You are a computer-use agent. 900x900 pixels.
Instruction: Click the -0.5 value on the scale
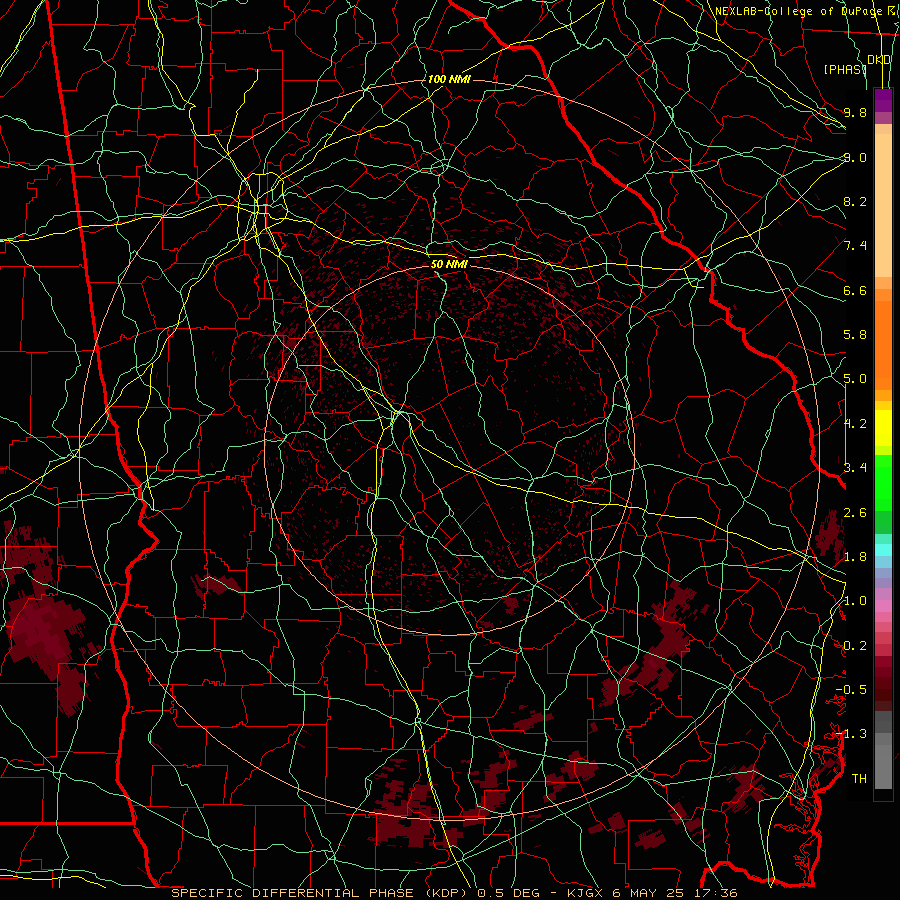click(851, 690)
